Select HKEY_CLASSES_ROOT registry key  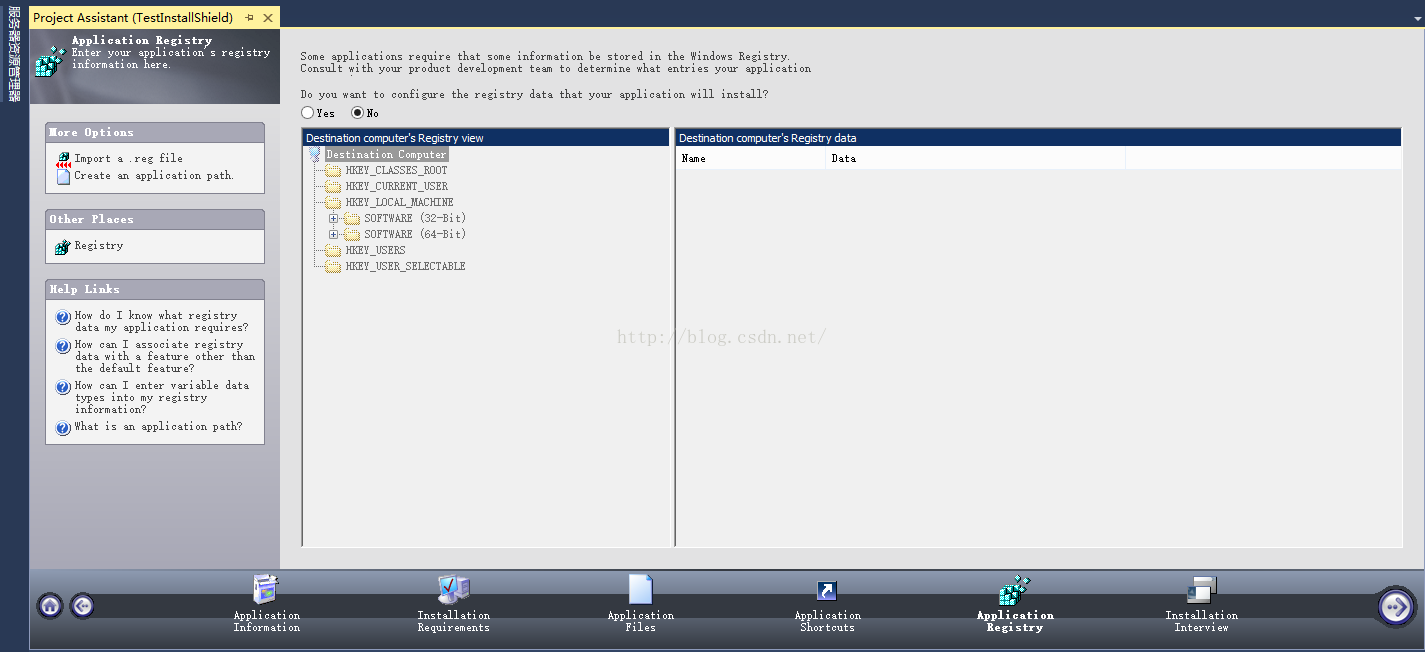(x=396, y=170)
